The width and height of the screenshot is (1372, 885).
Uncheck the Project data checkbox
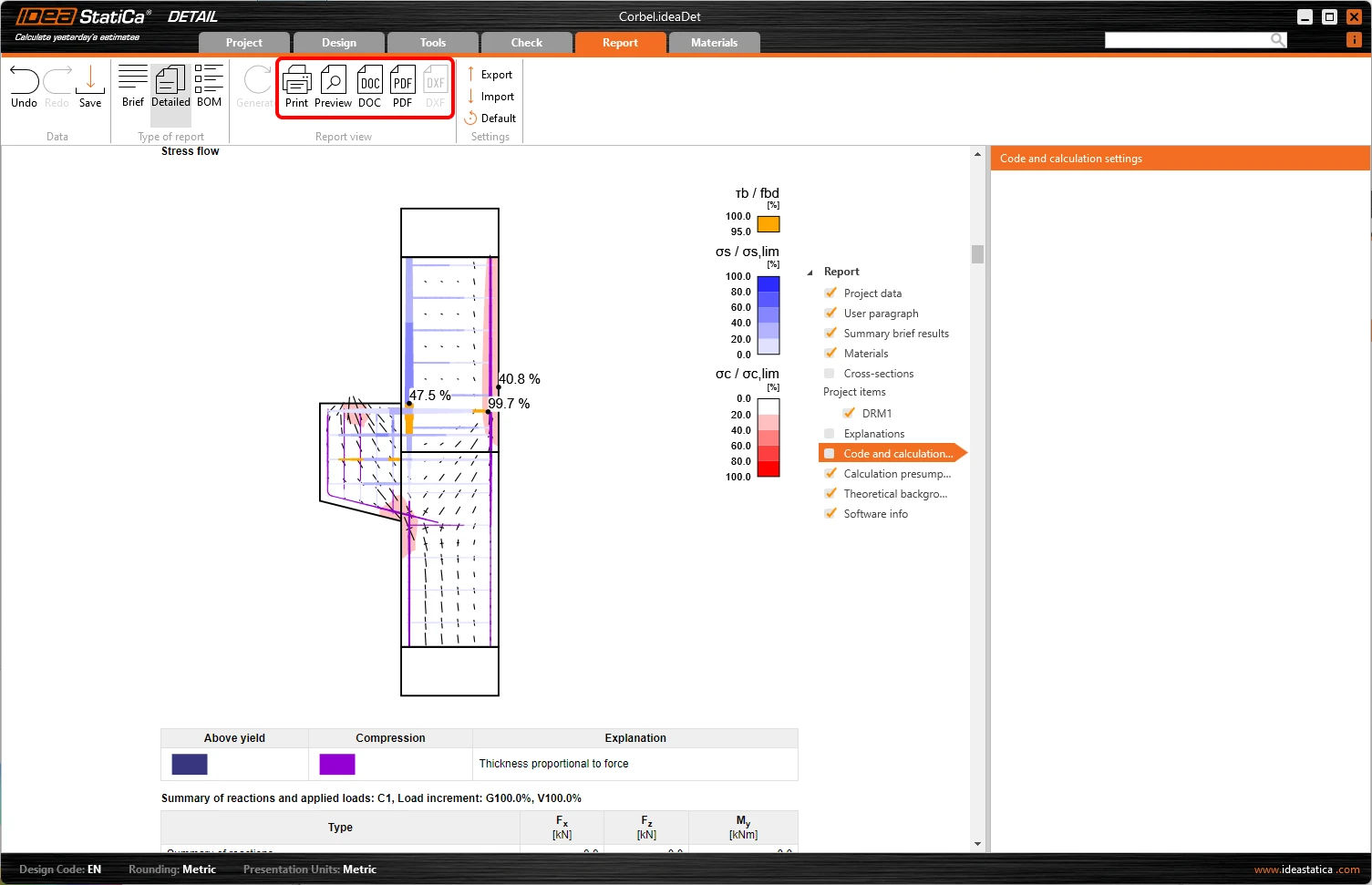coord(830,293)
